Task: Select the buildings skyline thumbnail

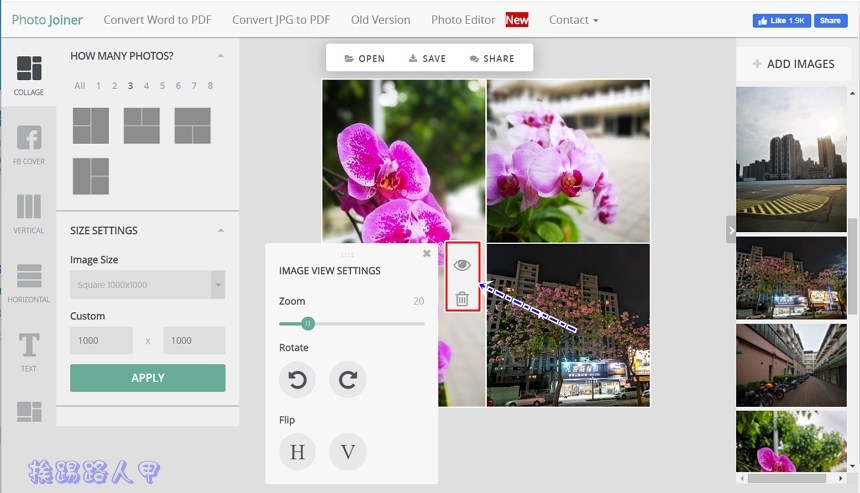Action: pos(791,160)
